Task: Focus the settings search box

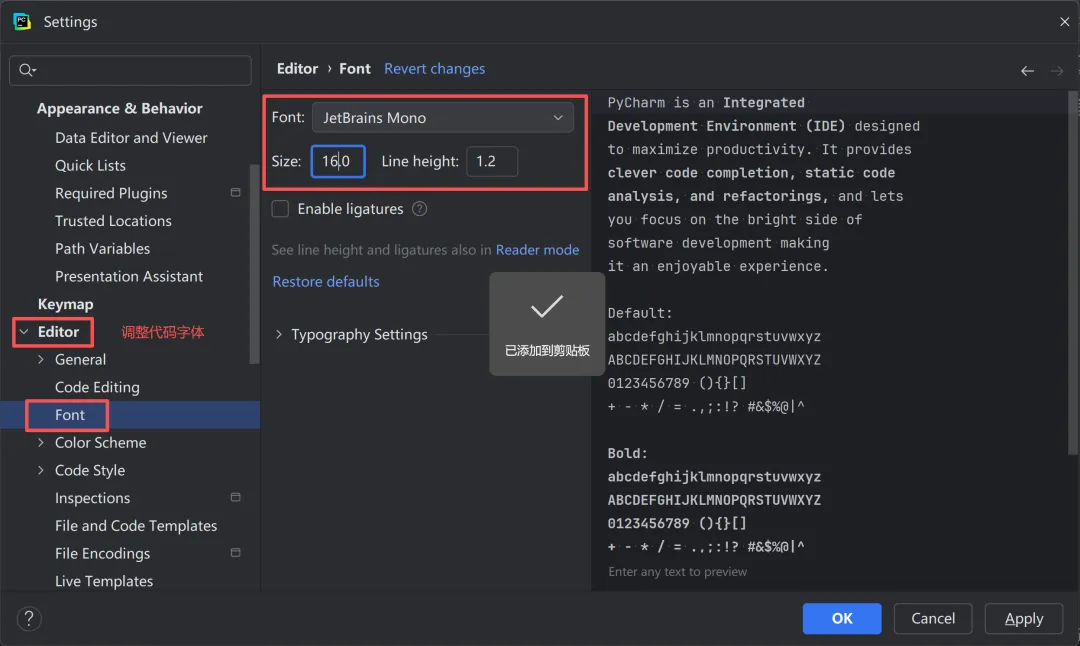Action: click(x=130, y=70)
